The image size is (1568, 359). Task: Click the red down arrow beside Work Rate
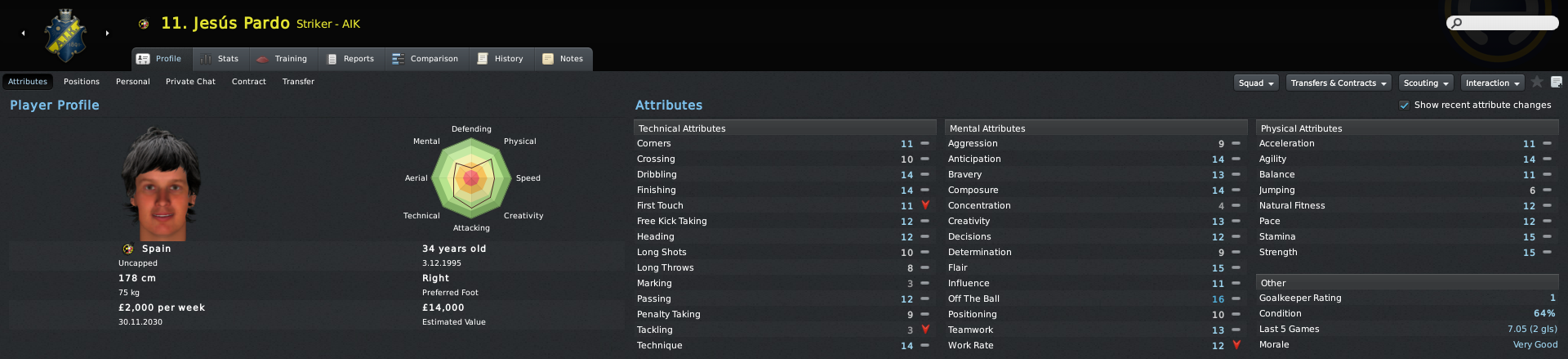[1236, 345]
